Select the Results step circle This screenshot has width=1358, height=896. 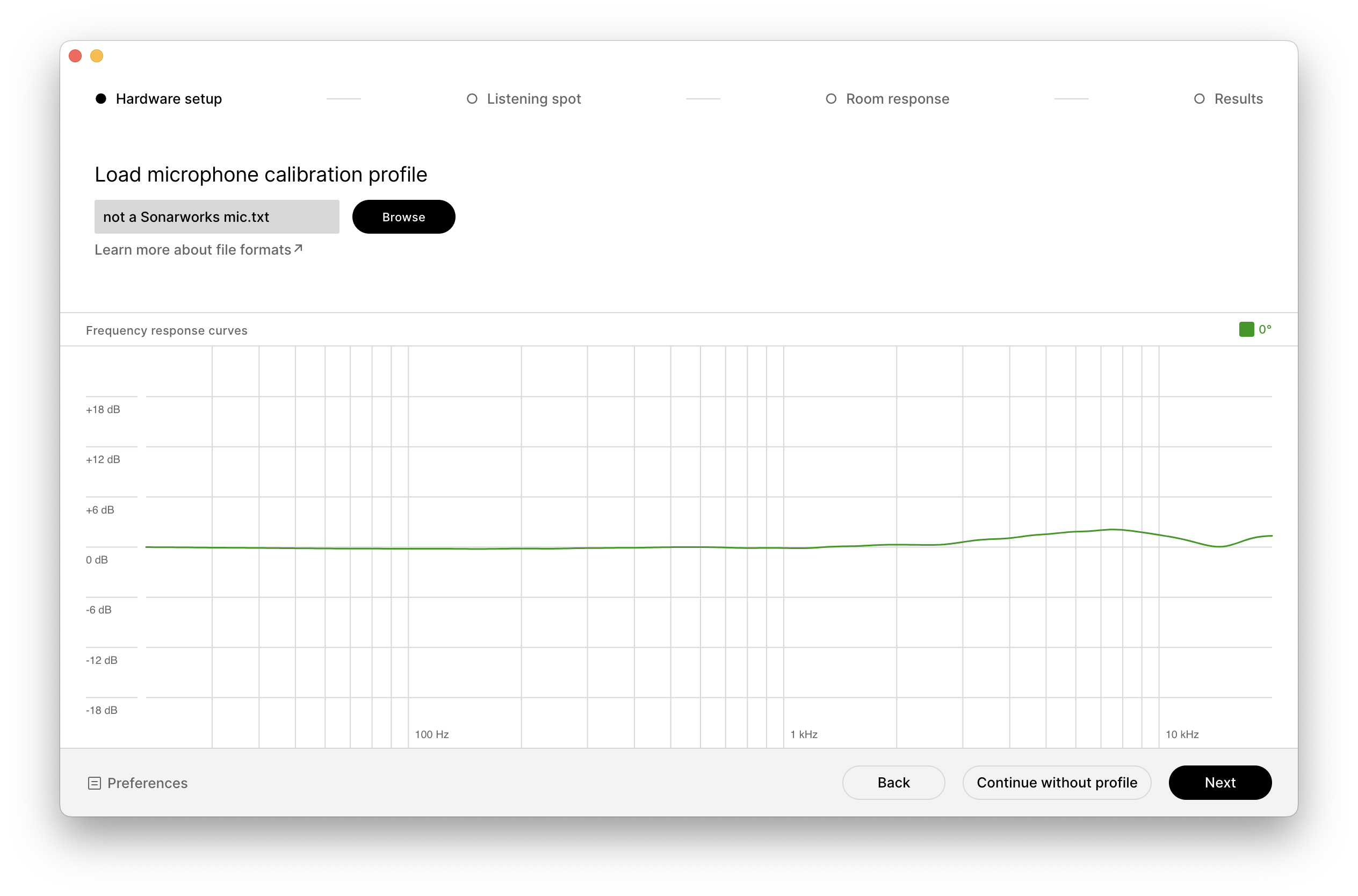point(1199,99)
